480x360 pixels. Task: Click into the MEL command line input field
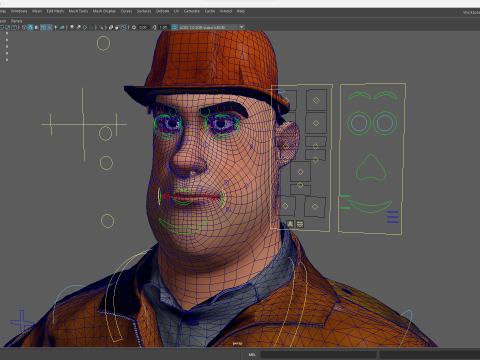pyautogui.click(x=318, y=354)
